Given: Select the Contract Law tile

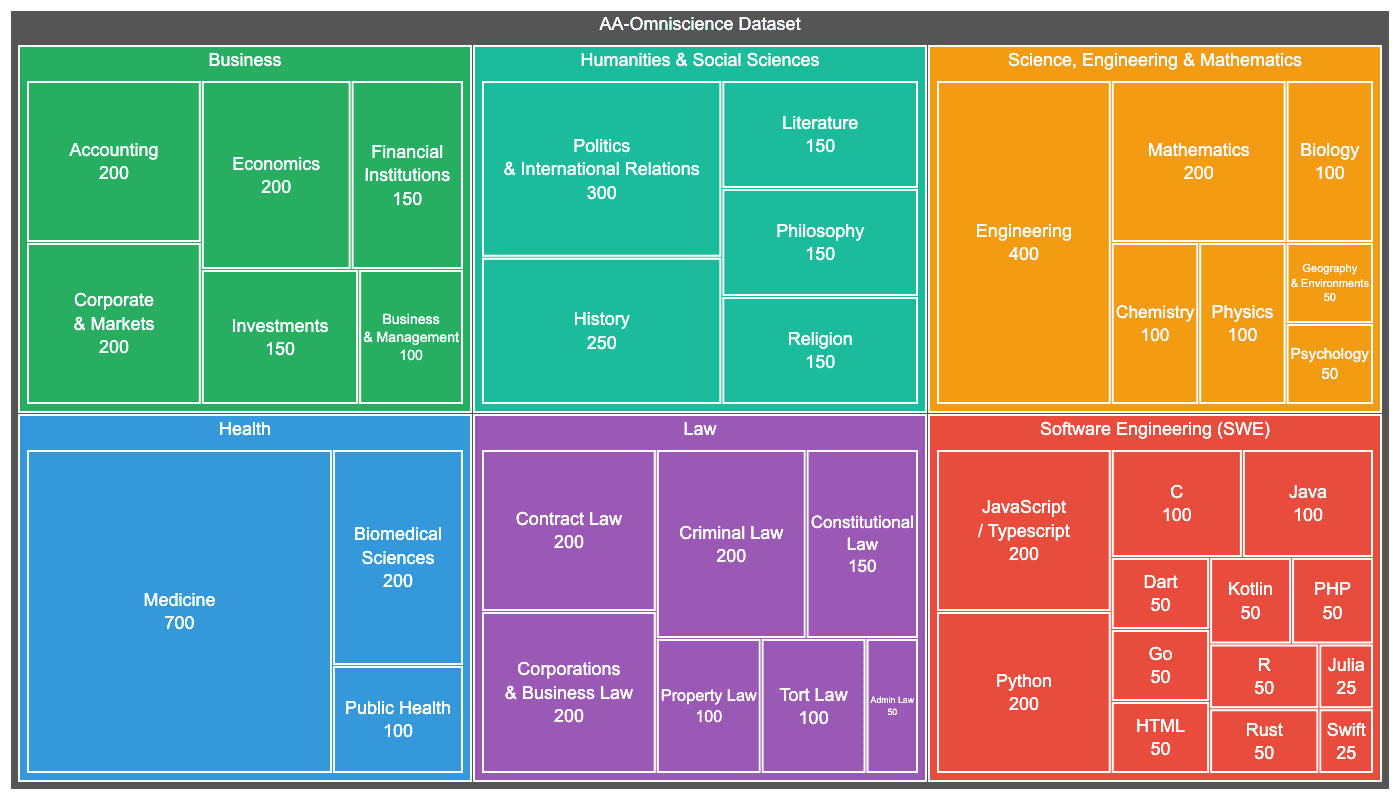Looking at the screenshot, I should tap(568, 530).
